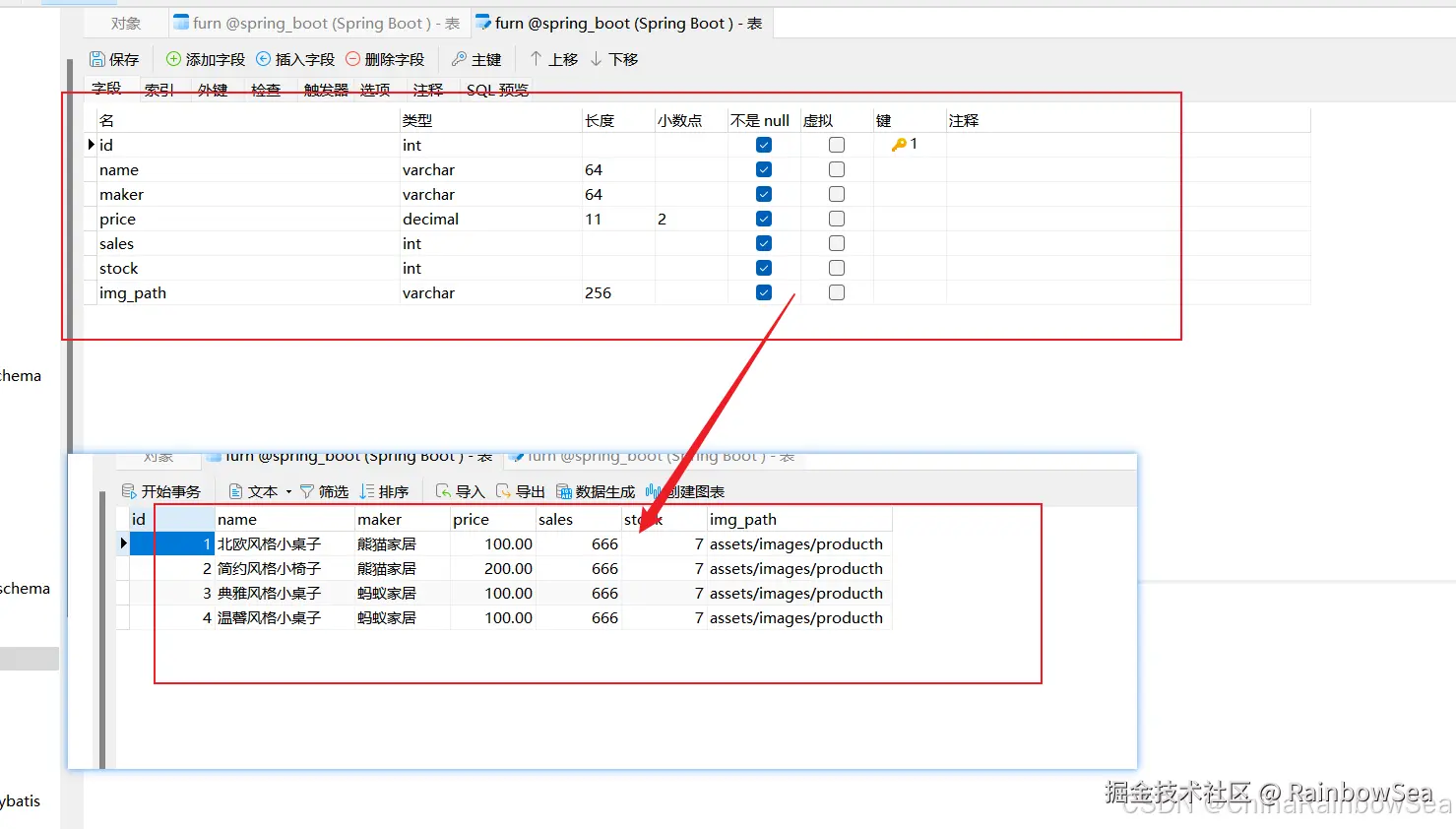Check 虚拟 virtual box for the name field

coord(837,169)
